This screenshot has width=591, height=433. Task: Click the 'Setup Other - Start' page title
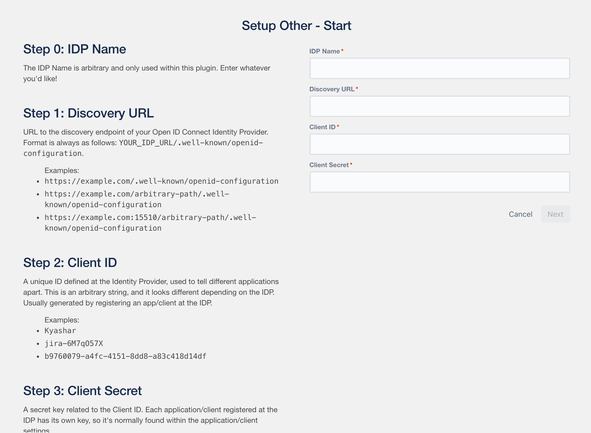(296, 26)
